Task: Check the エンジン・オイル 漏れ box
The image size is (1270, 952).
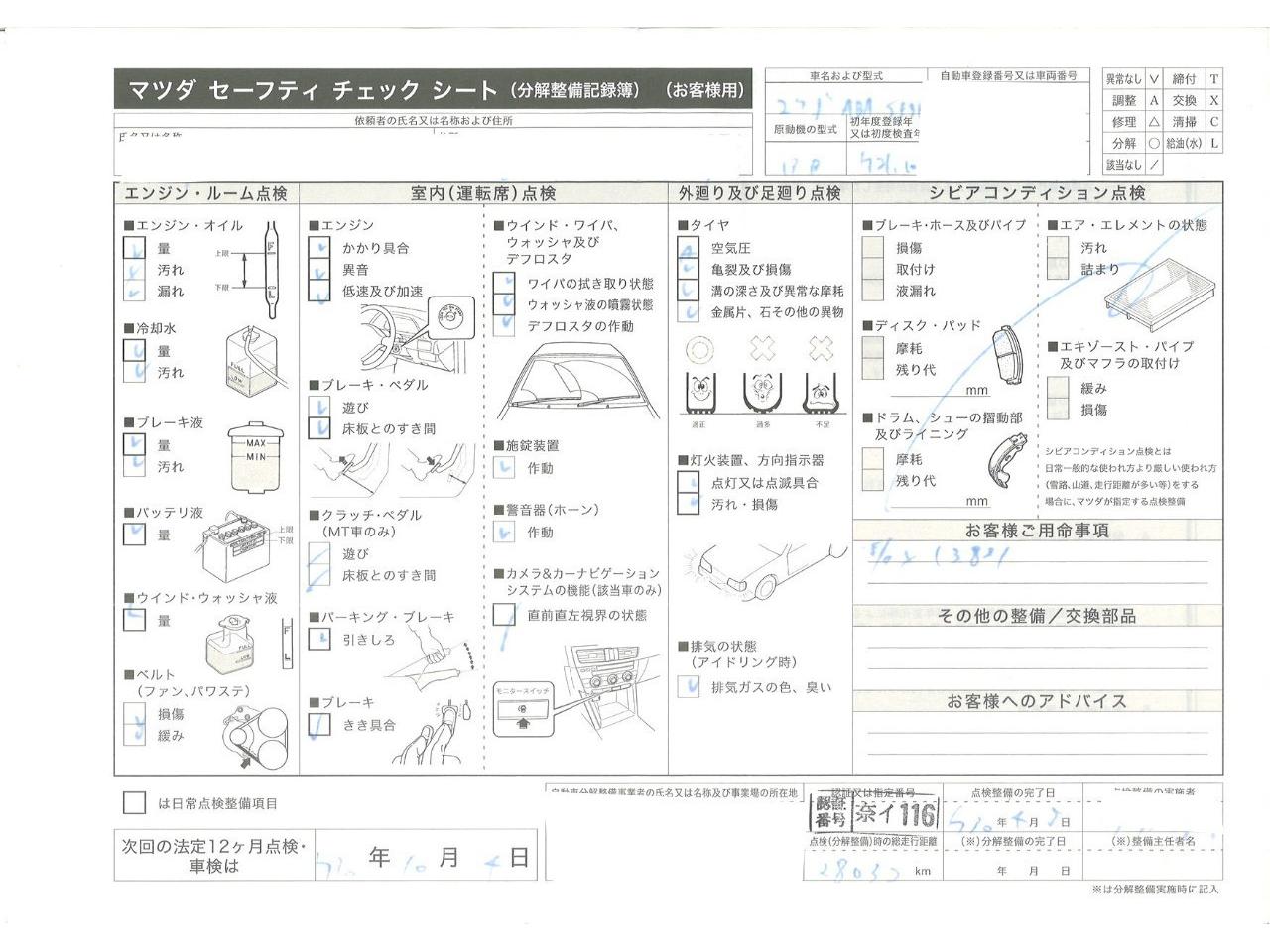Action: coord(135,291)
